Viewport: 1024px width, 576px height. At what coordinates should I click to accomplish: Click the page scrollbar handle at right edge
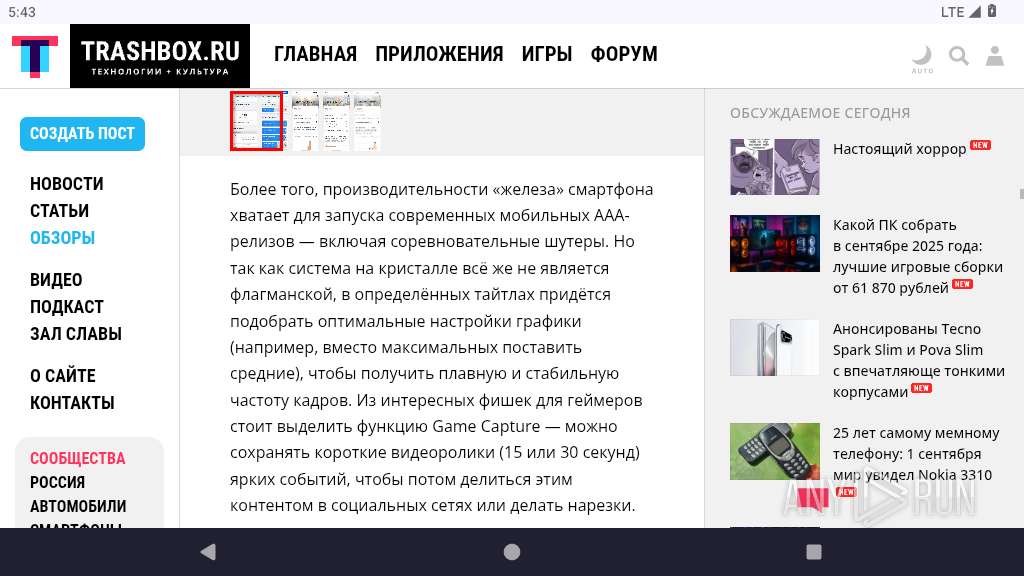[1021, 194]
